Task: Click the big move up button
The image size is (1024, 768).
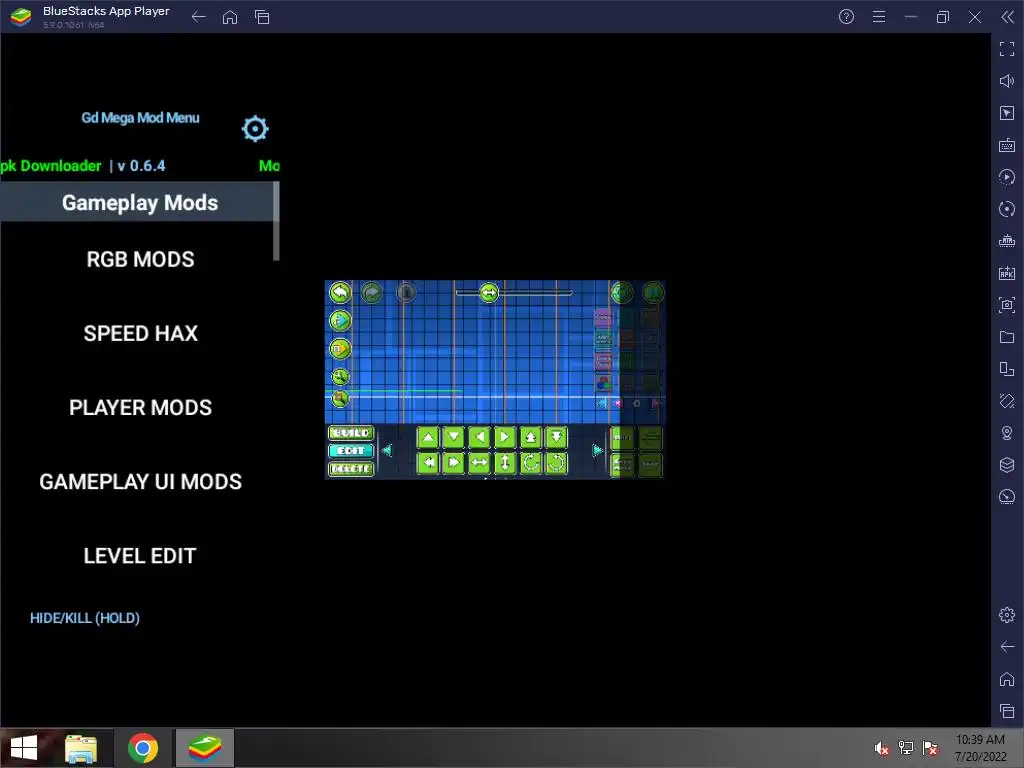Action: tap(530, 438)
